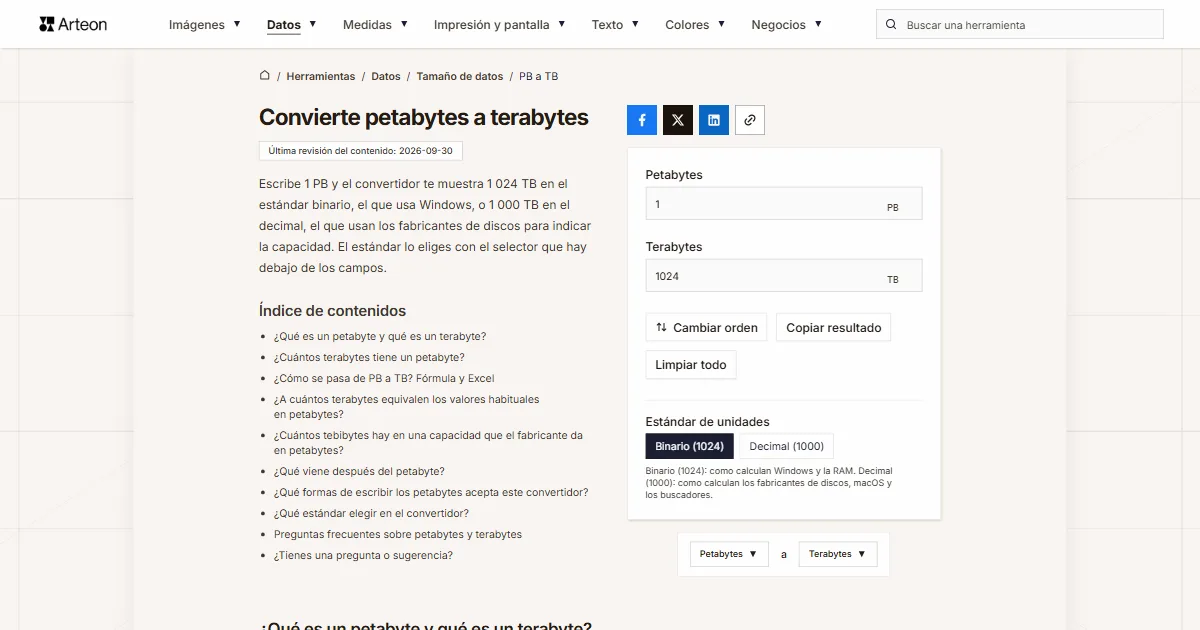Jump to ¿Cuántos tebibytes hay section
Screen dimensions: 1200x630
(x=428, y=442)
